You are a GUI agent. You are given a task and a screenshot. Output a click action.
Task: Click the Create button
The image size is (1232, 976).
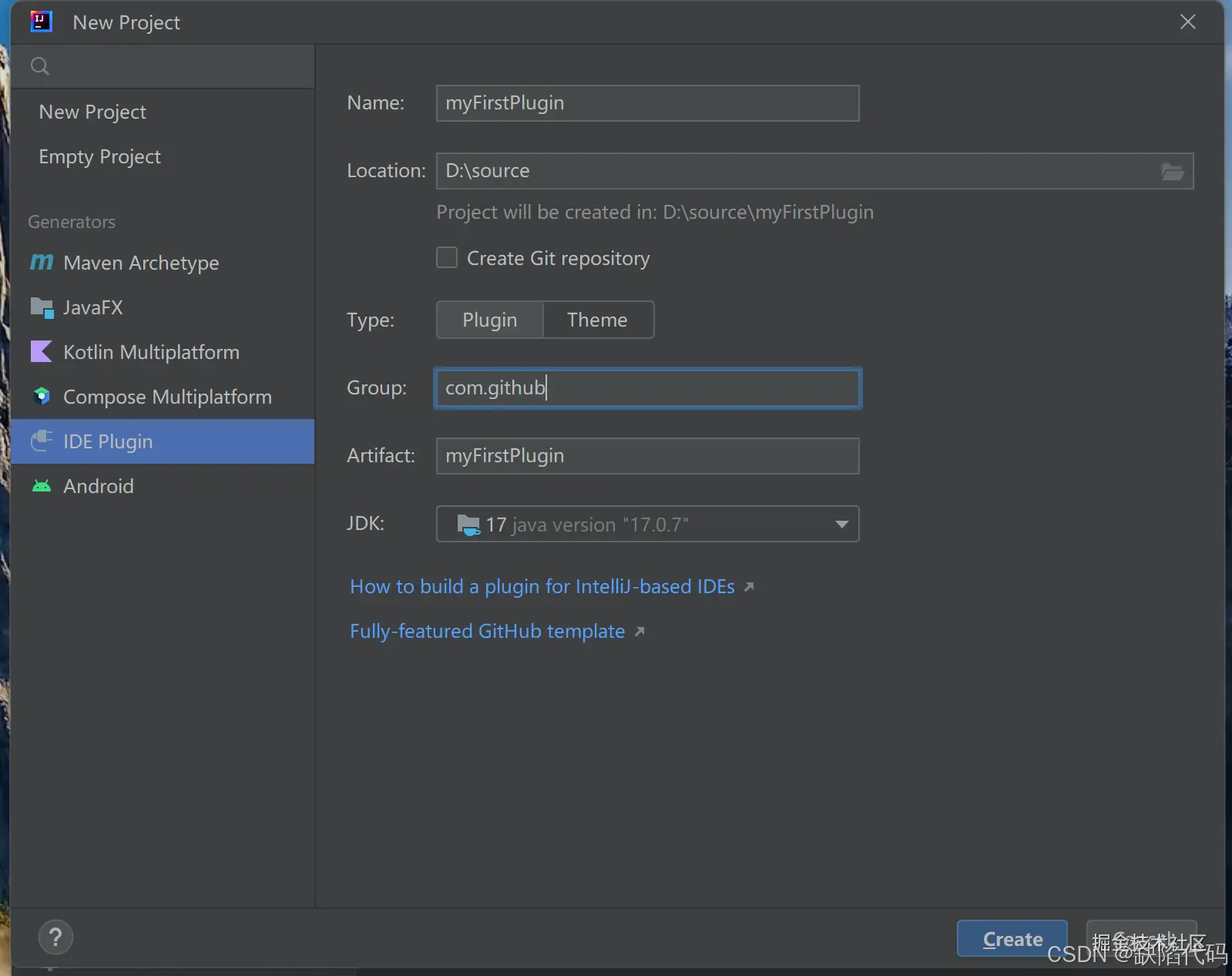[1012, 939]
